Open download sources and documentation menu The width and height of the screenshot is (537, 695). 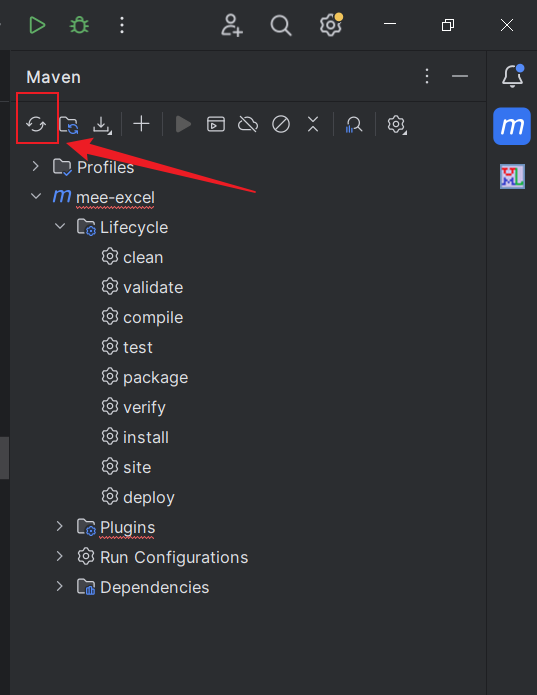point(102,125)
